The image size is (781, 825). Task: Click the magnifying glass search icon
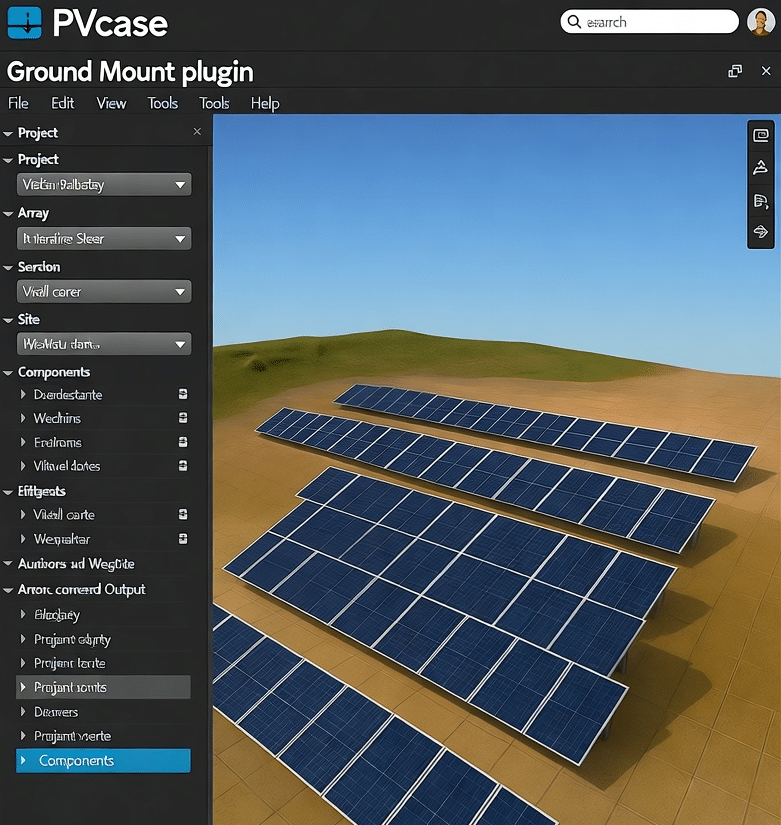point(573,21)
